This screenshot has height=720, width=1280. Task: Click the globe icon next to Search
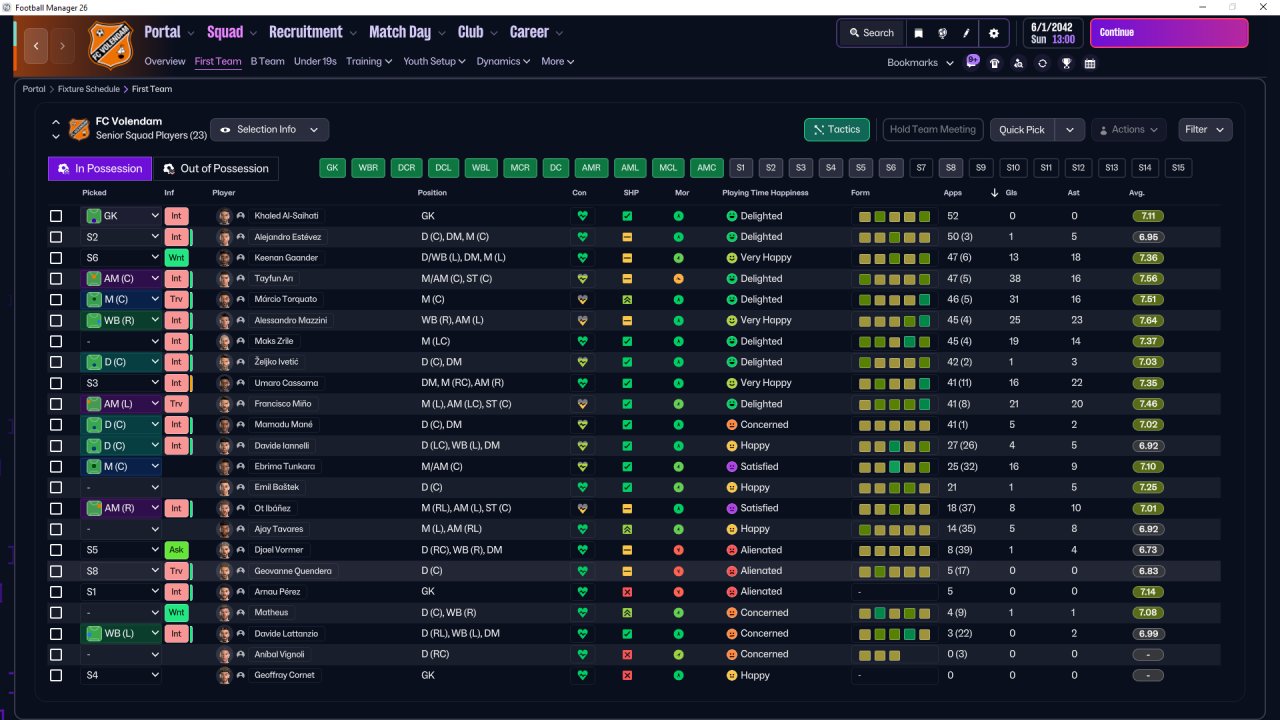coord(942,33)
